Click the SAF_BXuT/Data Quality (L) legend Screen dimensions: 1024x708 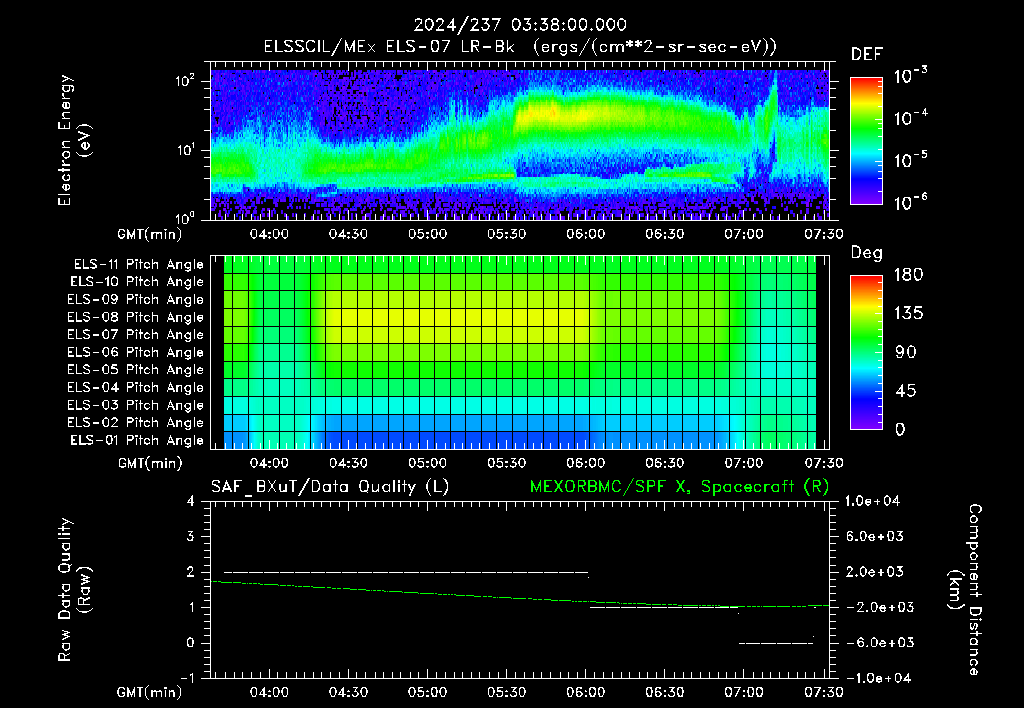[330, 487]
